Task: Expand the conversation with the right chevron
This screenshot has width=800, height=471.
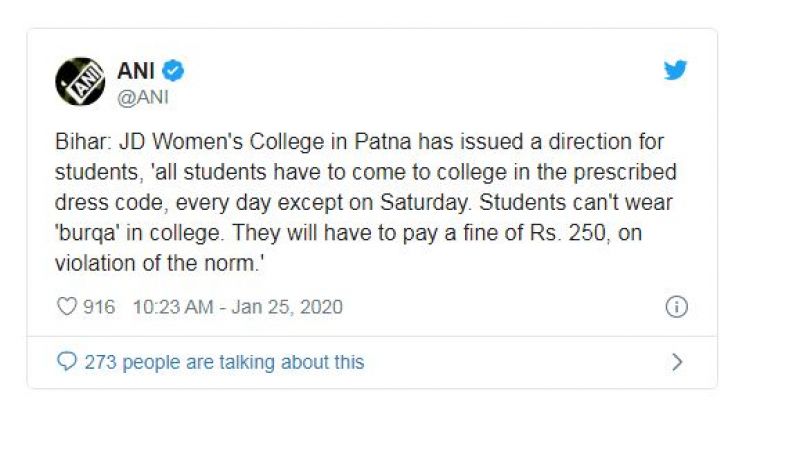Action: click(x=677, y=362)
